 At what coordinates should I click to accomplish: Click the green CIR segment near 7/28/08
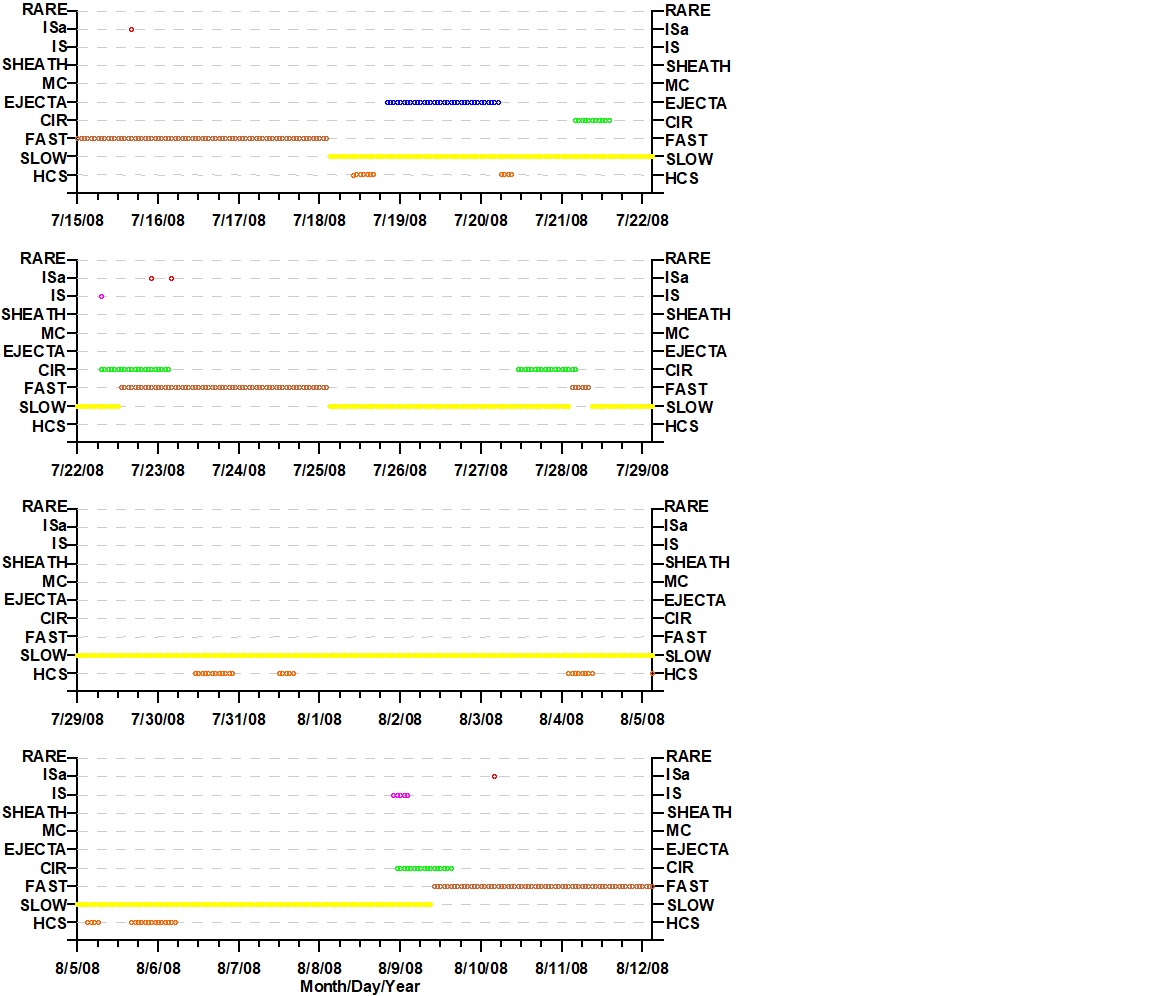(x=547, y=369)
